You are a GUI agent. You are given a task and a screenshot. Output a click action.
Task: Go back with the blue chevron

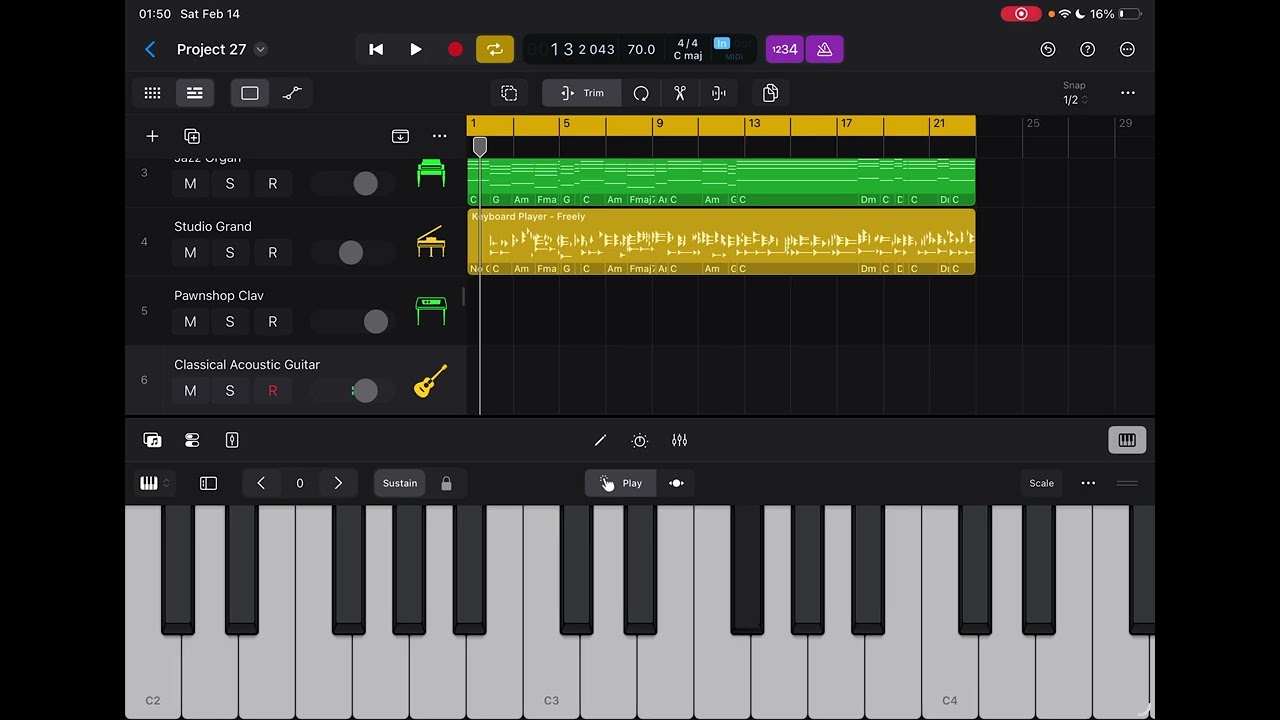(150, 49)
